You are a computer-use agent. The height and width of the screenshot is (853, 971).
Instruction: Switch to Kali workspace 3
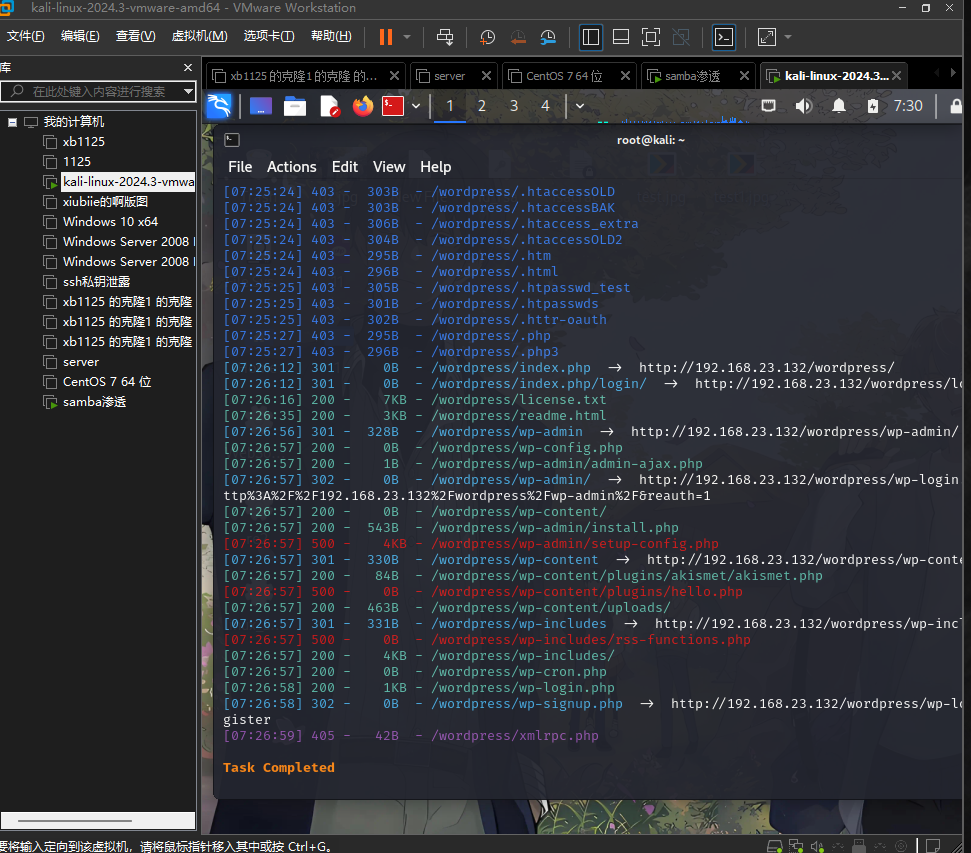coord(514,105)
